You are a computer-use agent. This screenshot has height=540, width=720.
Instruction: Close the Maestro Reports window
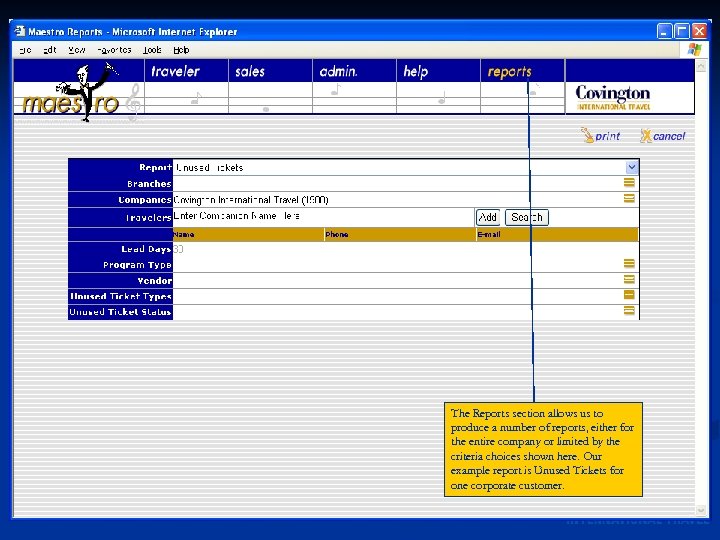[699, 31]
